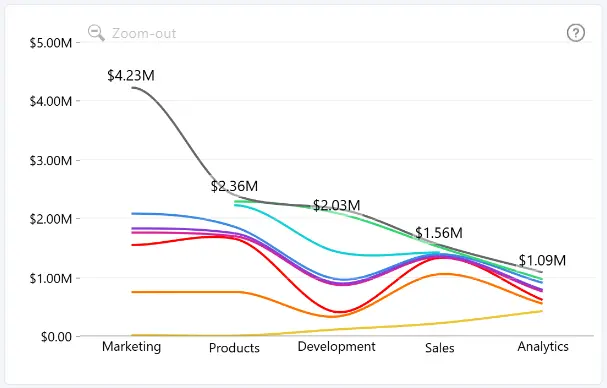Click the $0.00 y-axis label
Image resolution: width=607 pixels, height=388 pixels.
coord(57,337)
